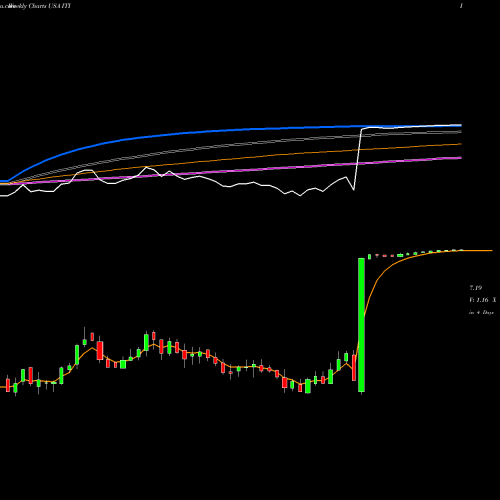The height and width of the screenshot is (500, 500).
Task: Select the tall green breakout candlestick
Action: pyautogui.click(x=361, y=325)
